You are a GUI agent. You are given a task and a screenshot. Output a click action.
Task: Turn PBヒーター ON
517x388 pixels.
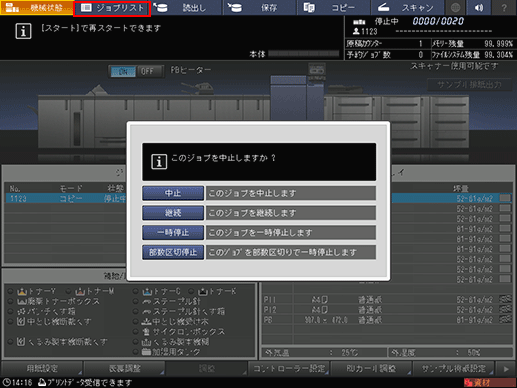point(123,71)
